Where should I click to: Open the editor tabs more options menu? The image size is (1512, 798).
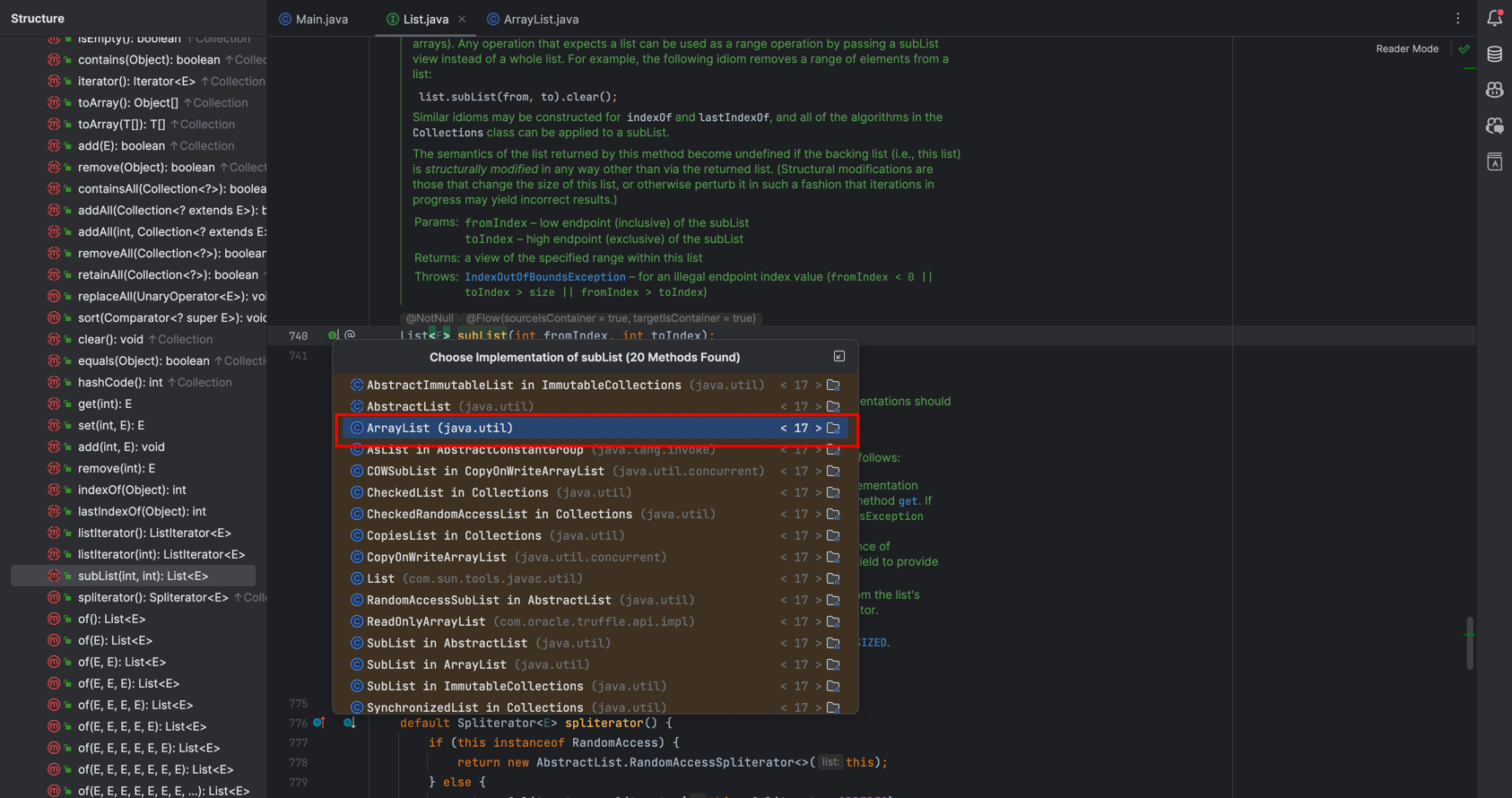pyautogui.click(x=1457, y=19)
